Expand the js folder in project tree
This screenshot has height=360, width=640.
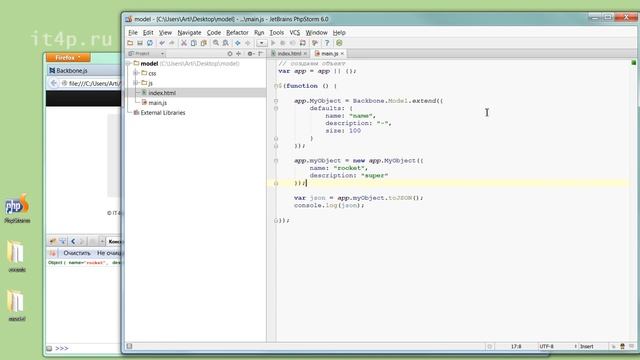point(136,83)
